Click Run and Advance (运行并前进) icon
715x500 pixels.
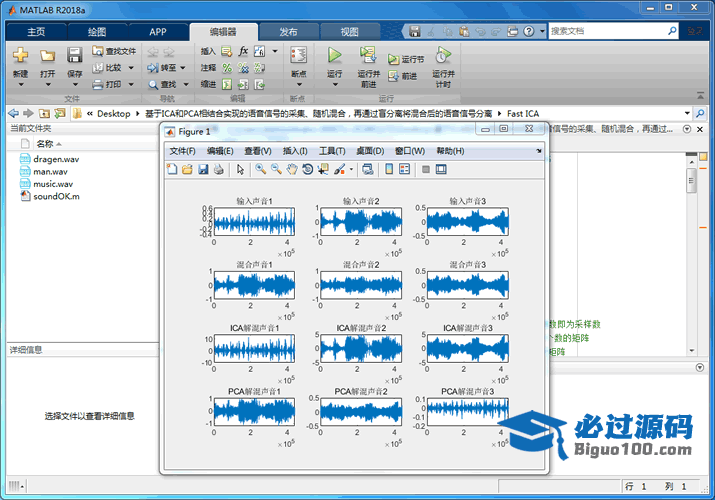coord(368,55)
